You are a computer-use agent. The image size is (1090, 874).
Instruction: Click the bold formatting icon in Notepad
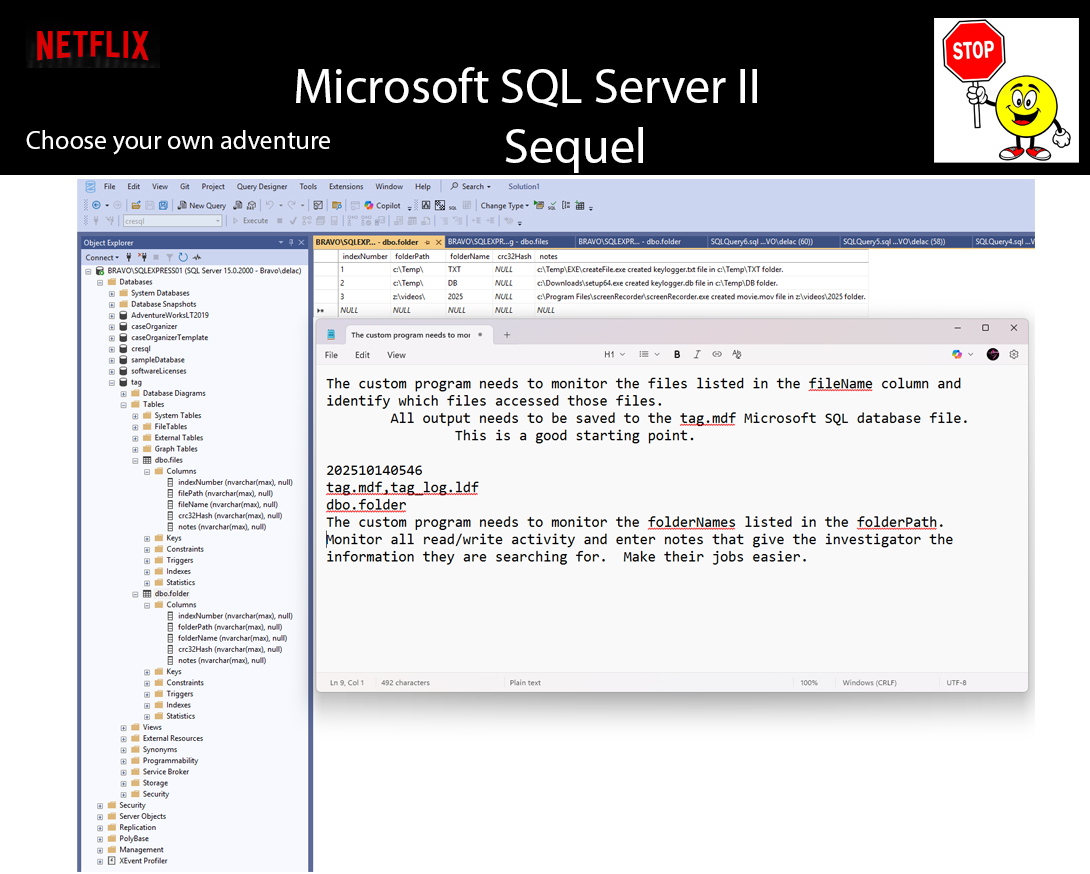[677, 354]
